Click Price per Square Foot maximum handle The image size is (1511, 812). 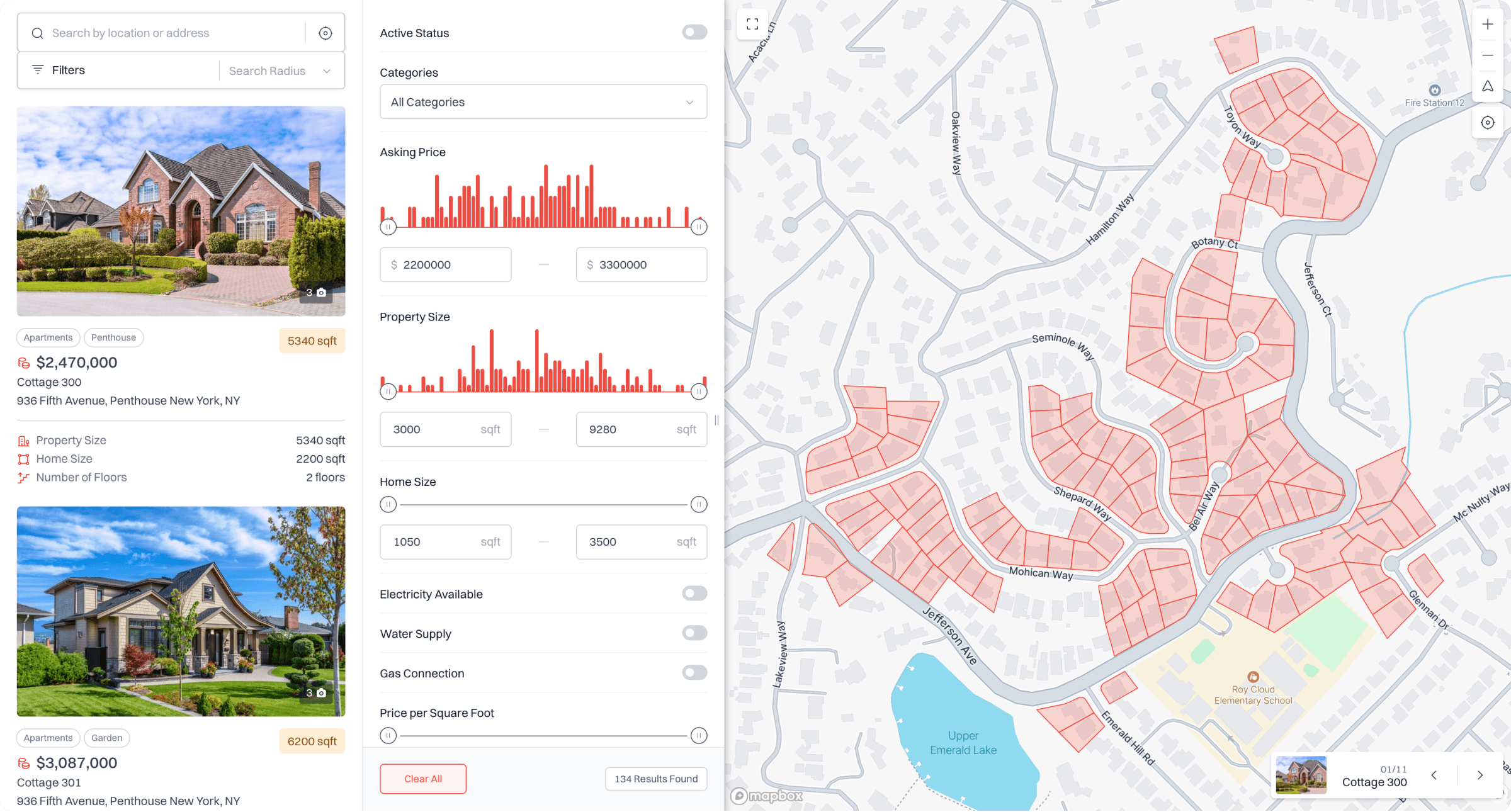point(699,736)
